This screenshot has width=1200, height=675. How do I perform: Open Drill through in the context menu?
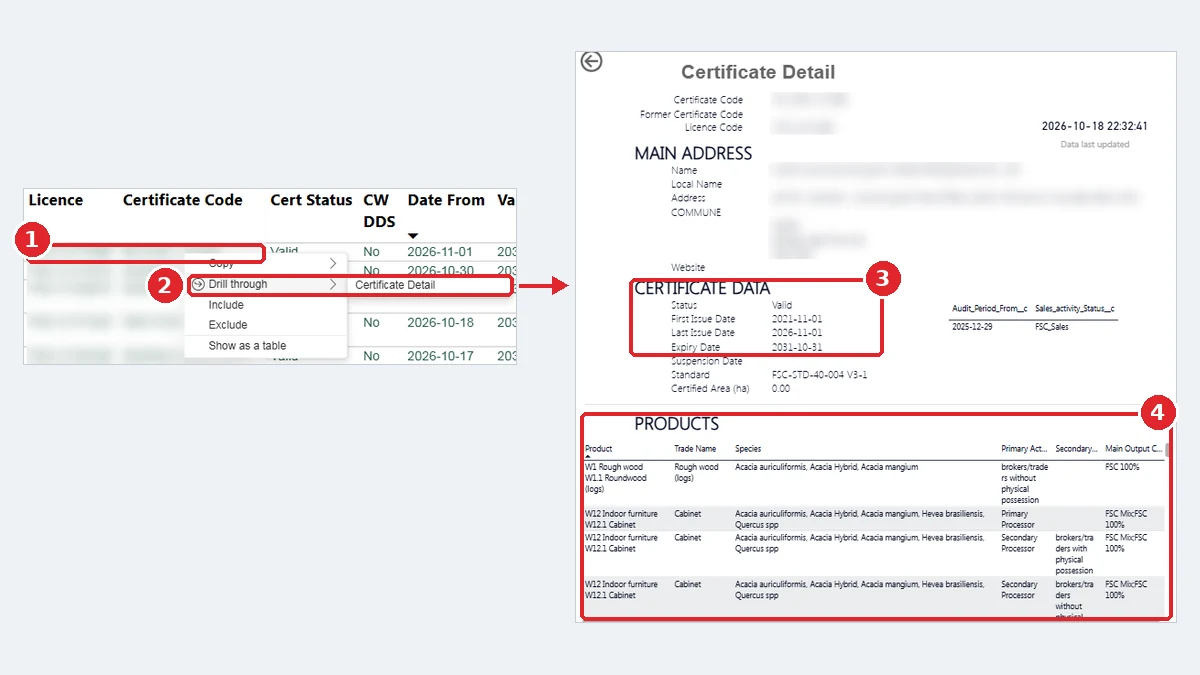coord(265,284)
